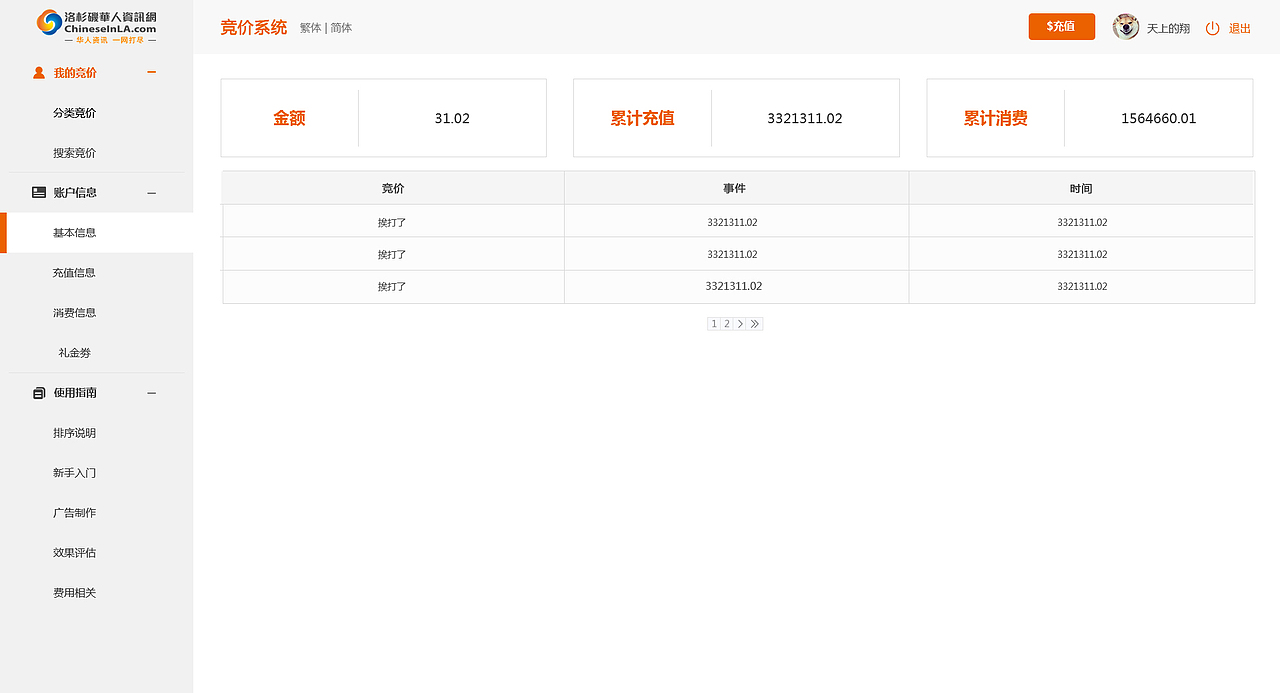Switch language to 繁体

pos(311,28)
